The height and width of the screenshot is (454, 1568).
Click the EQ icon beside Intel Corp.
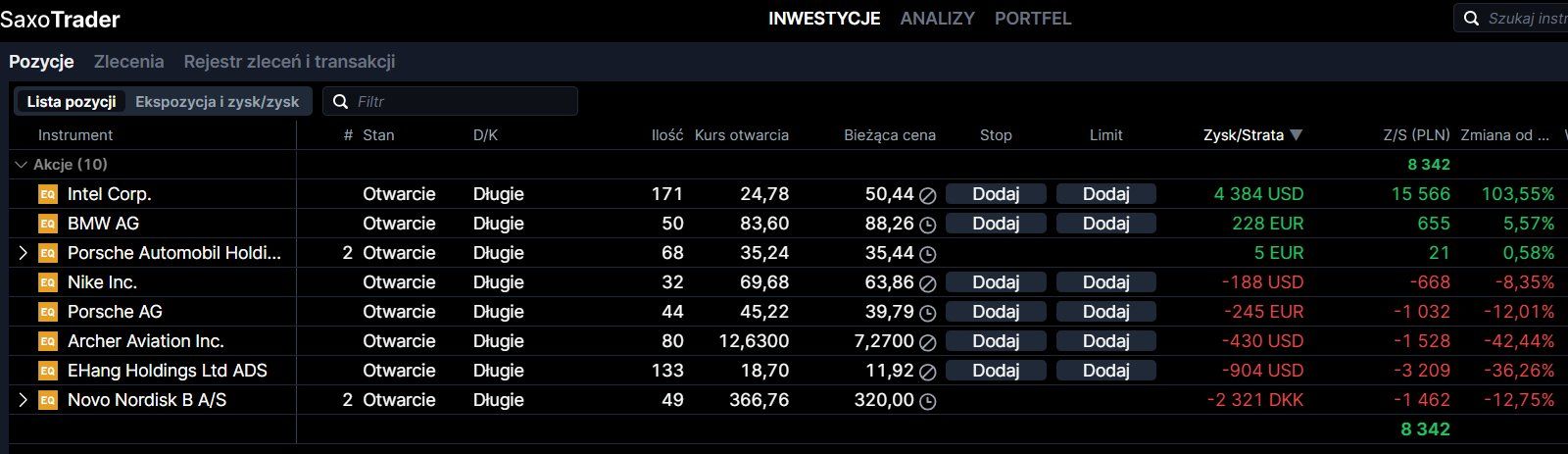47,194
